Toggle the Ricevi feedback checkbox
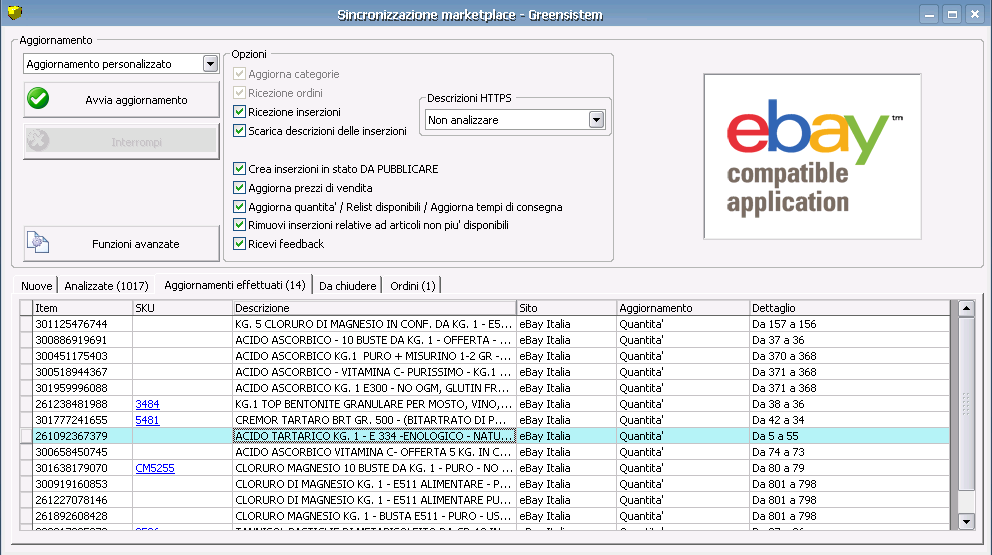The width and height of the screenshot is (992, 555). [x=239, y=243]
